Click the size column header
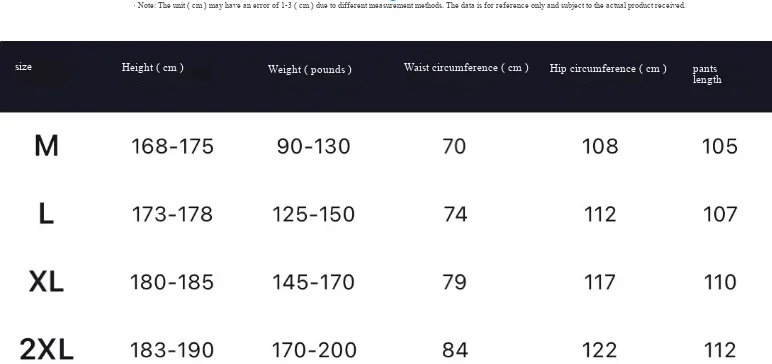 click(23, 67)
